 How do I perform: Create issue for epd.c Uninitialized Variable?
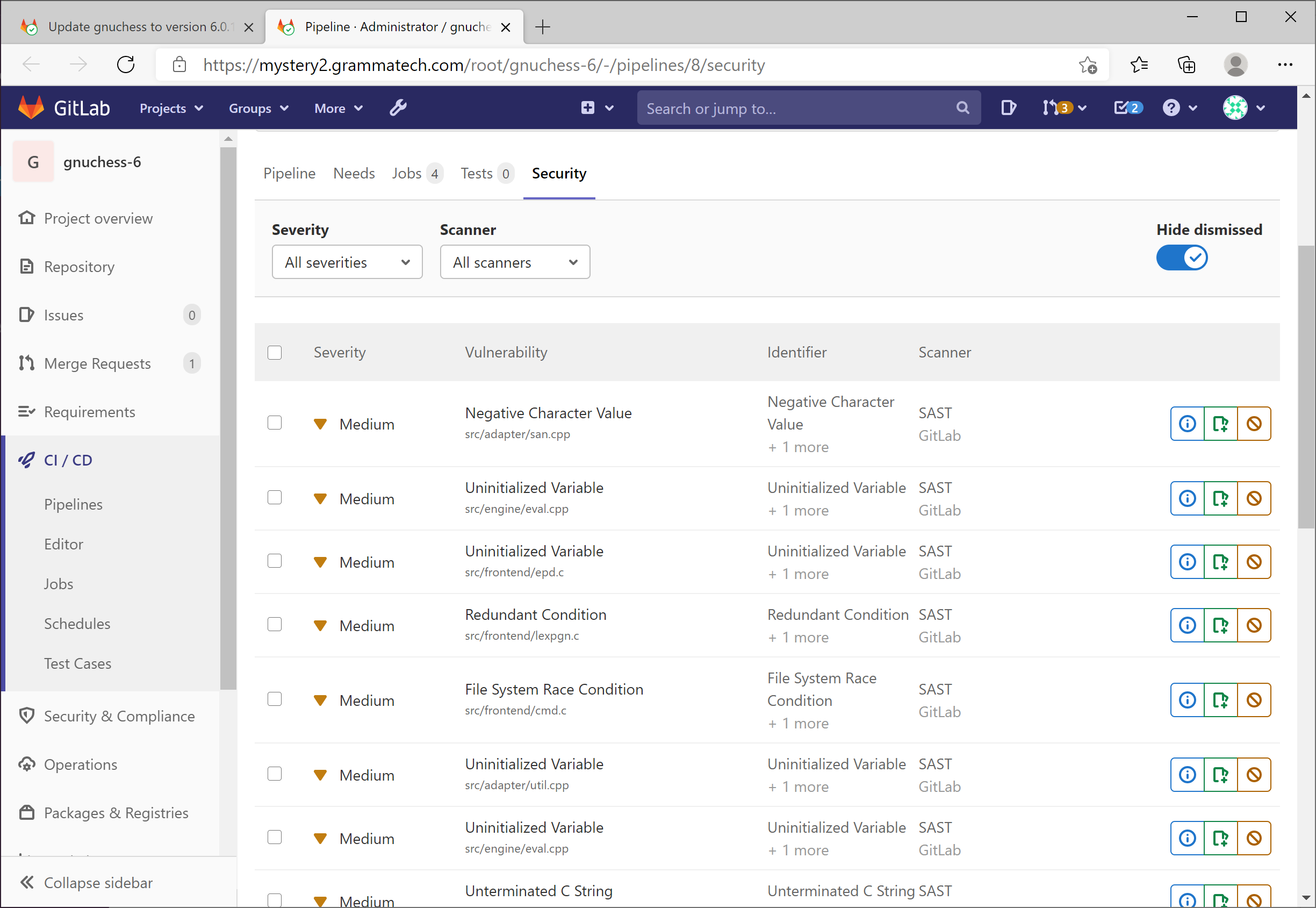pos(1220,562)
